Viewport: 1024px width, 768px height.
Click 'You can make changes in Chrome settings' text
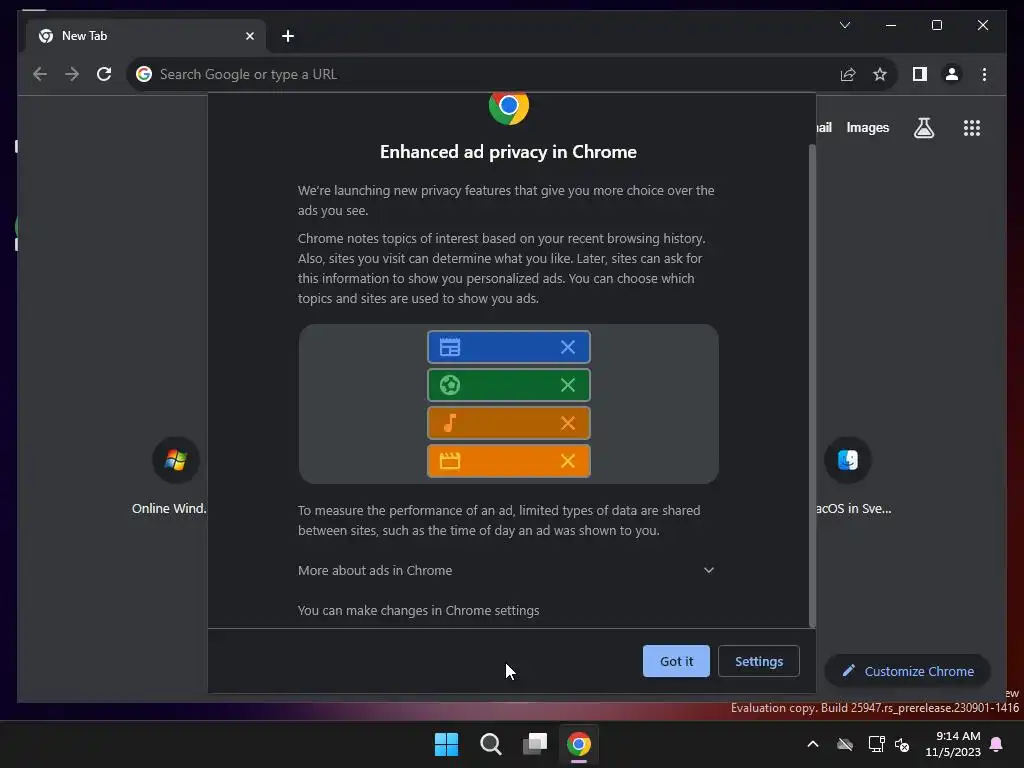coord(419,611)
